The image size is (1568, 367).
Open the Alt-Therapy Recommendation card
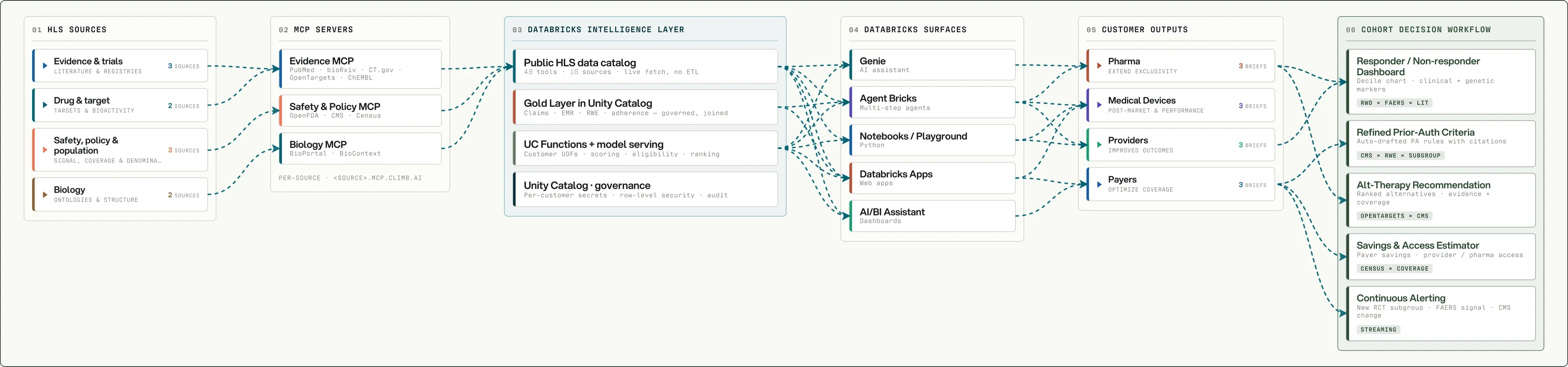1441,200
